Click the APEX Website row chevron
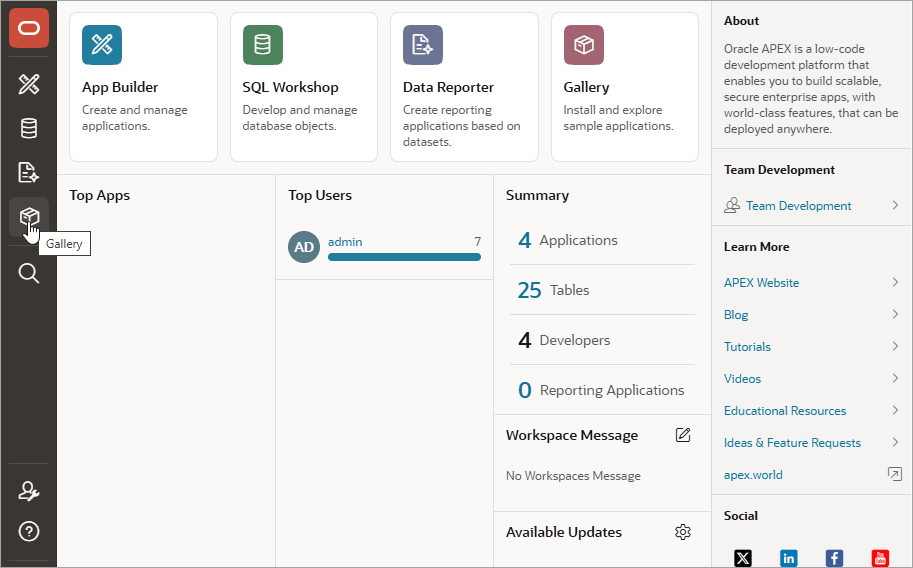 [x=896, y=282]
